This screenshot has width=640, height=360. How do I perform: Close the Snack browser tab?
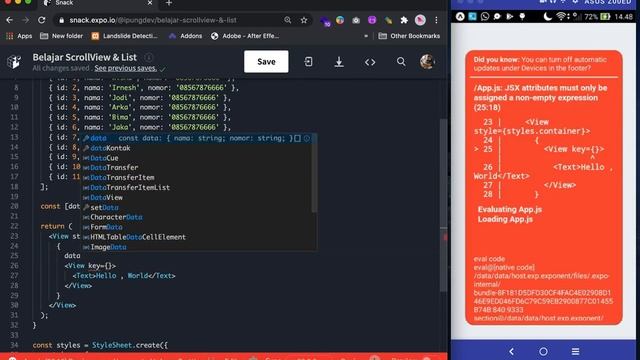point(150,3)
